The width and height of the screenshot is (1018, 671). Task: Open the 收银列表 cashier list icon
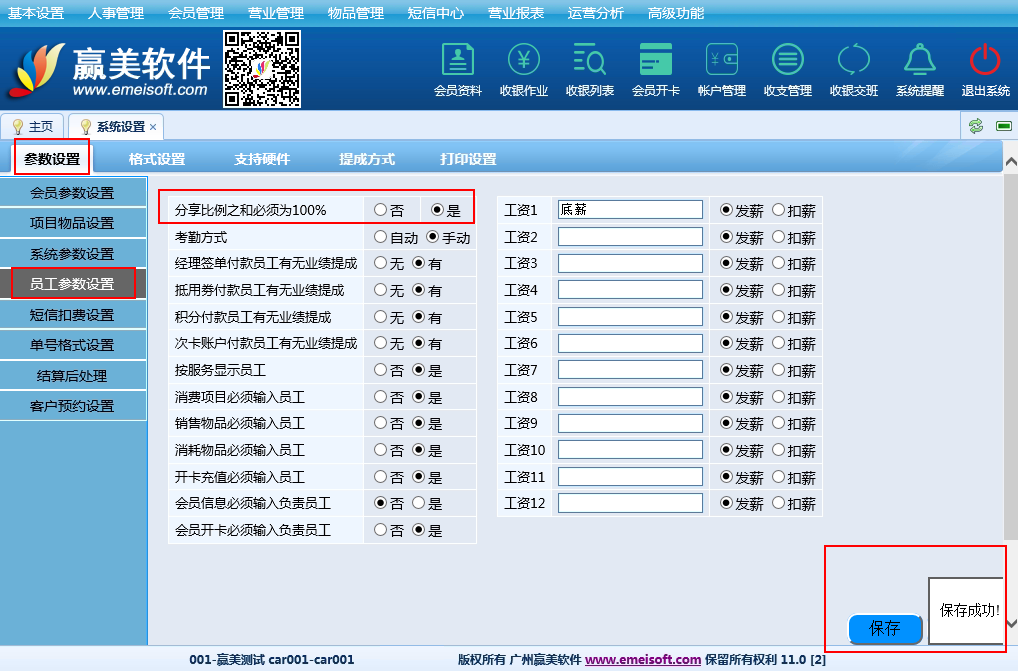pyautogui.click(x=590, y=60)
